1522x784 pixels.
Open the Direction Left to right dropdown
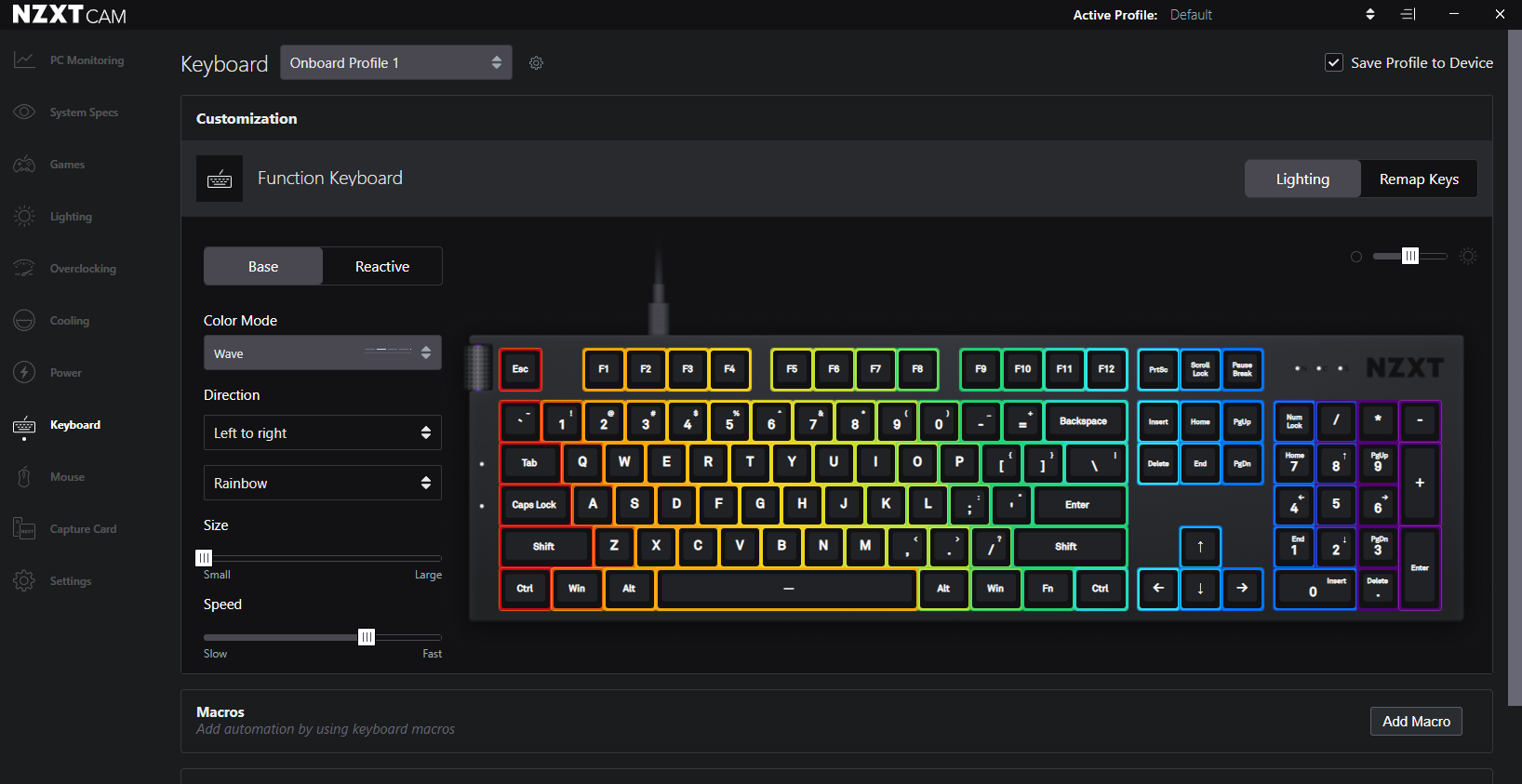(323, 432)
